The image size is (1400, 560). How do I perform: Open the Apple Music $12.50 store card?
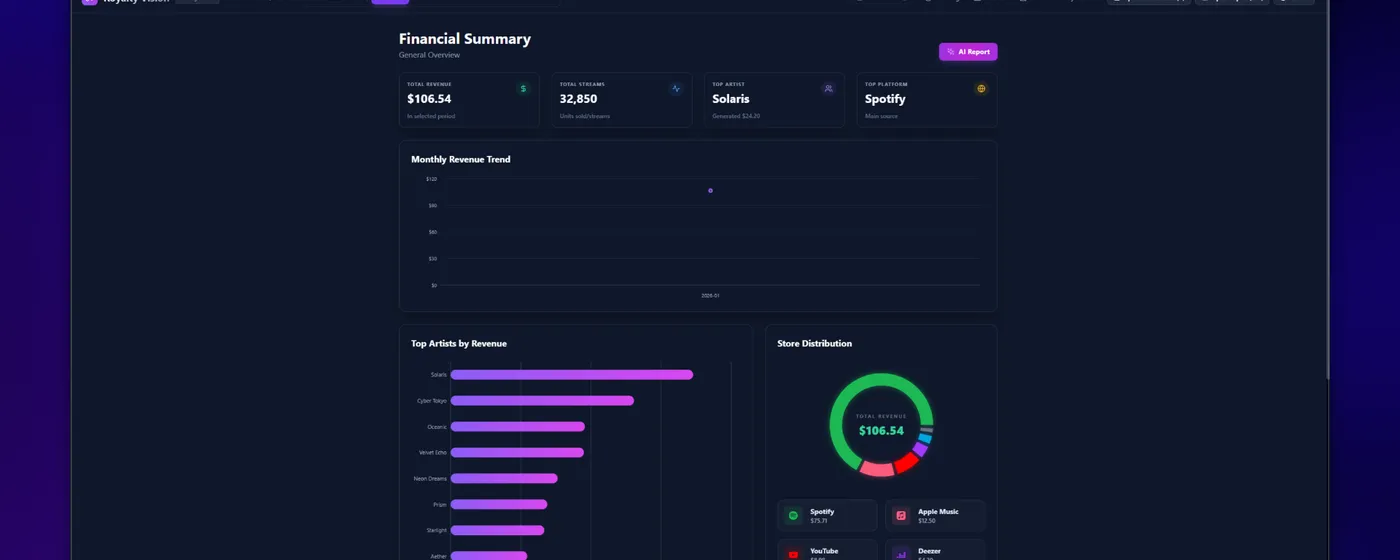coord(935,516)
